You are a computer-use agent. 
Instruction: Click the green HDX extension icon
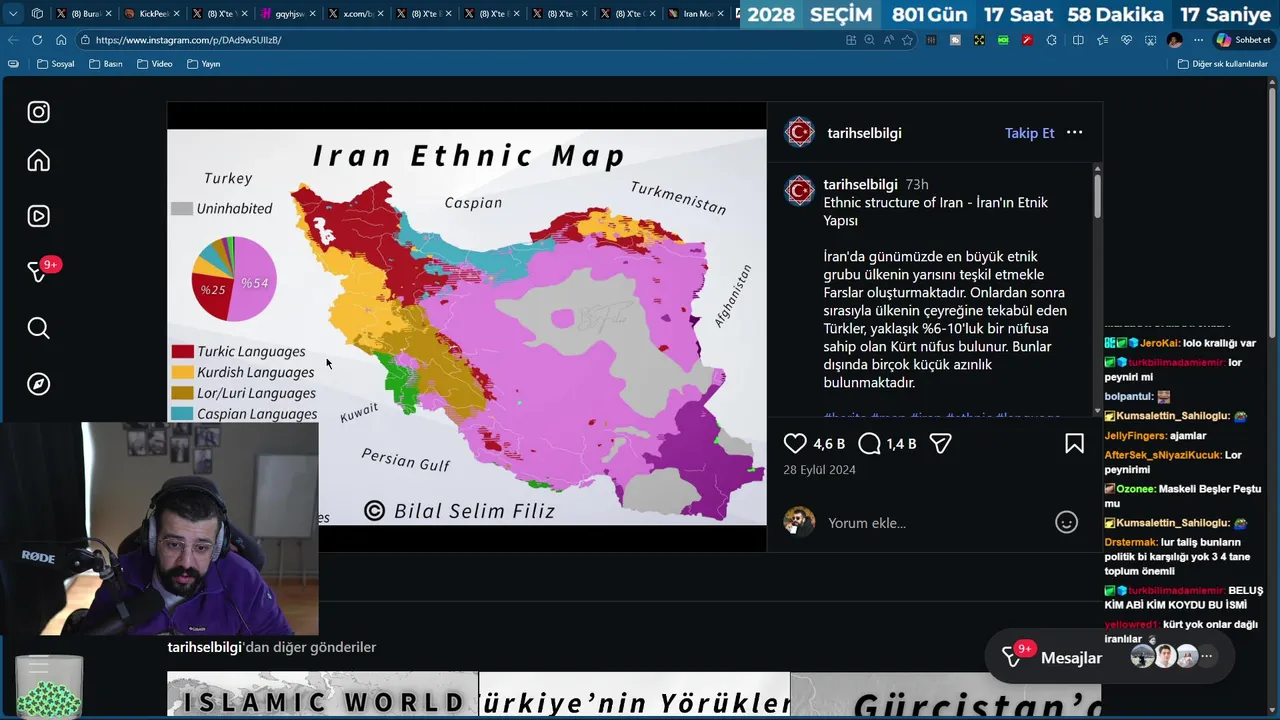coord(1003,40)
